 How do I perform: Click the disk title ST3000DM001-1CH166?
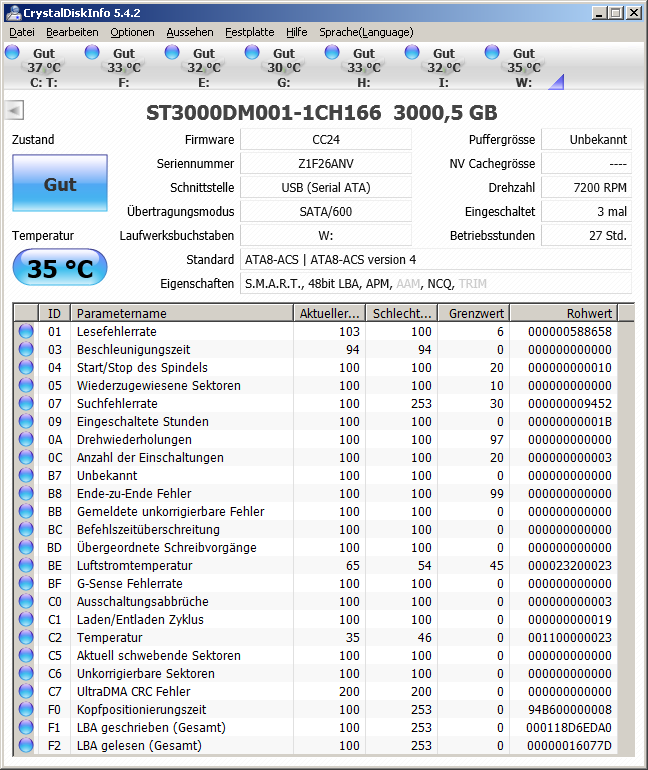[264, 113]
